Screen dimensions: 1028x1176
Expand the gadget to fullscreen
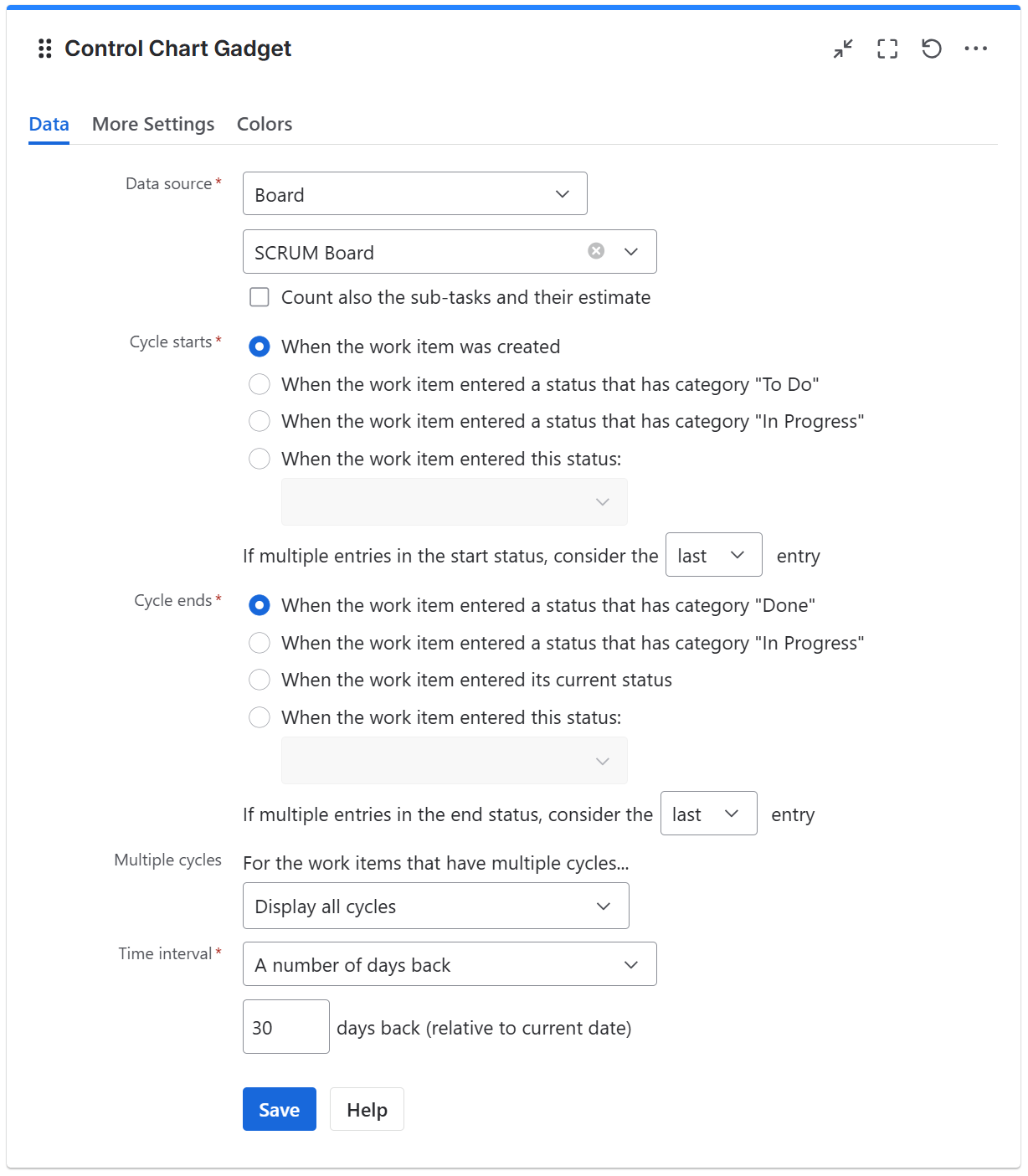tap(887, 49)
